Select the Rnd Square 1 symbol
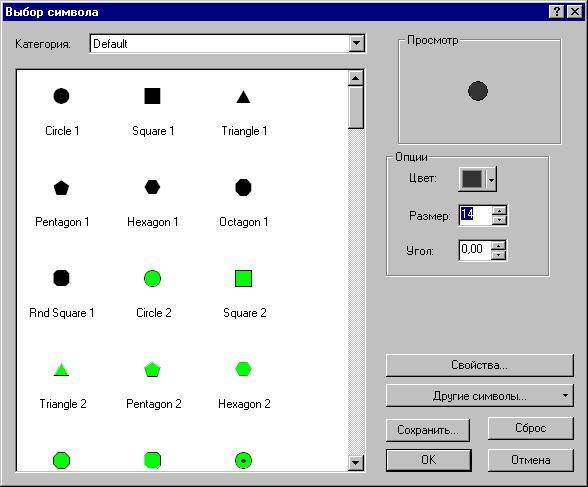 [61, 278]
